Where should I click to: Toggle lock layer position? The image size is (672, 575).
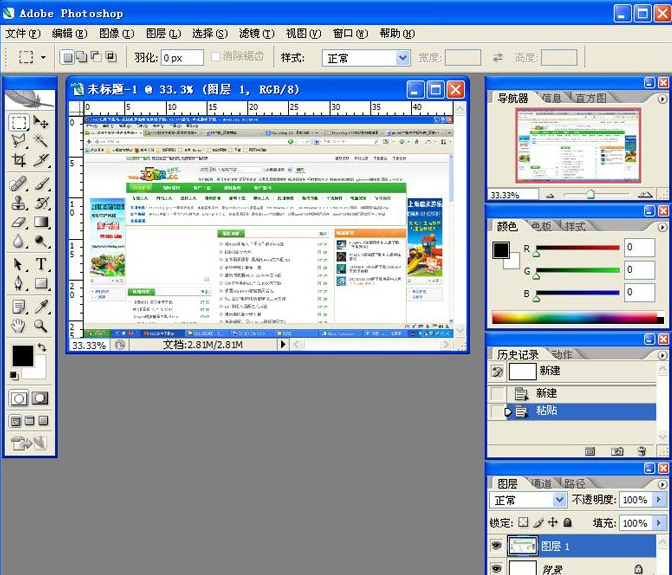click(553, 522)
